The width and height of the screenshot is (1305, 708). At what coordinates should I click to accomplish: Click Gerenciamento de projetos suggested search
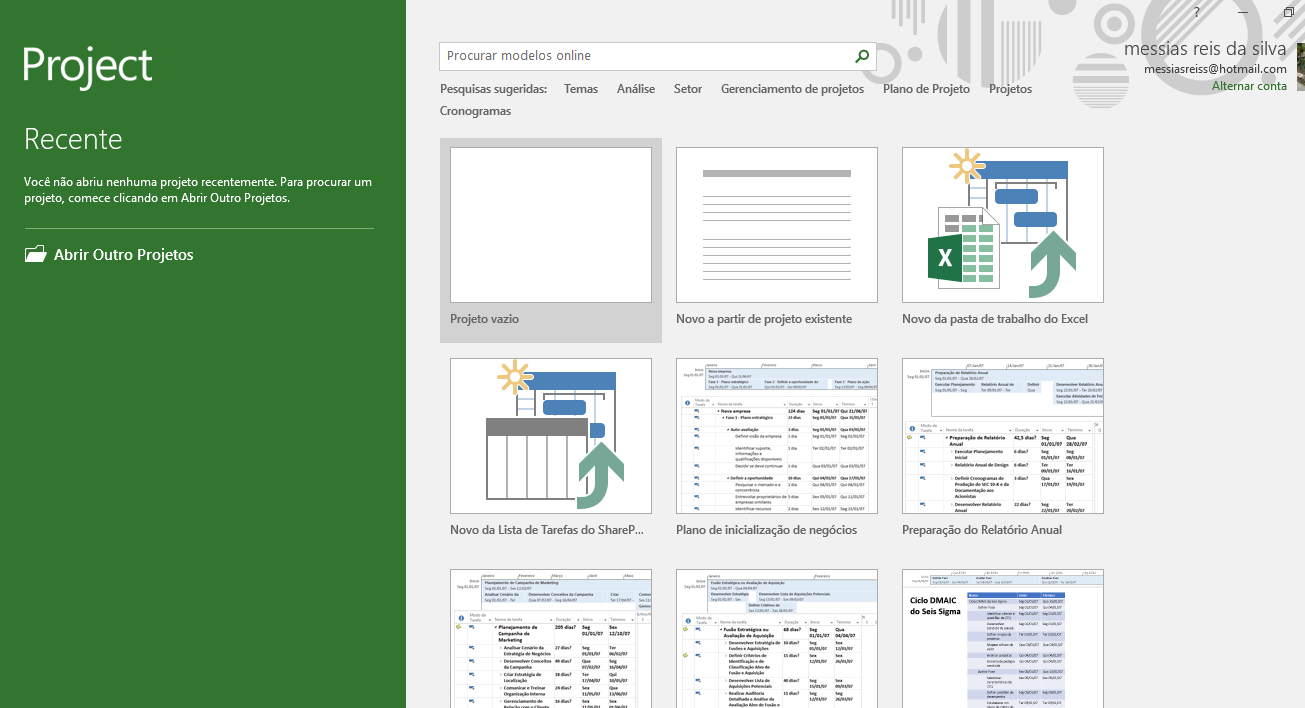point(792,88)
